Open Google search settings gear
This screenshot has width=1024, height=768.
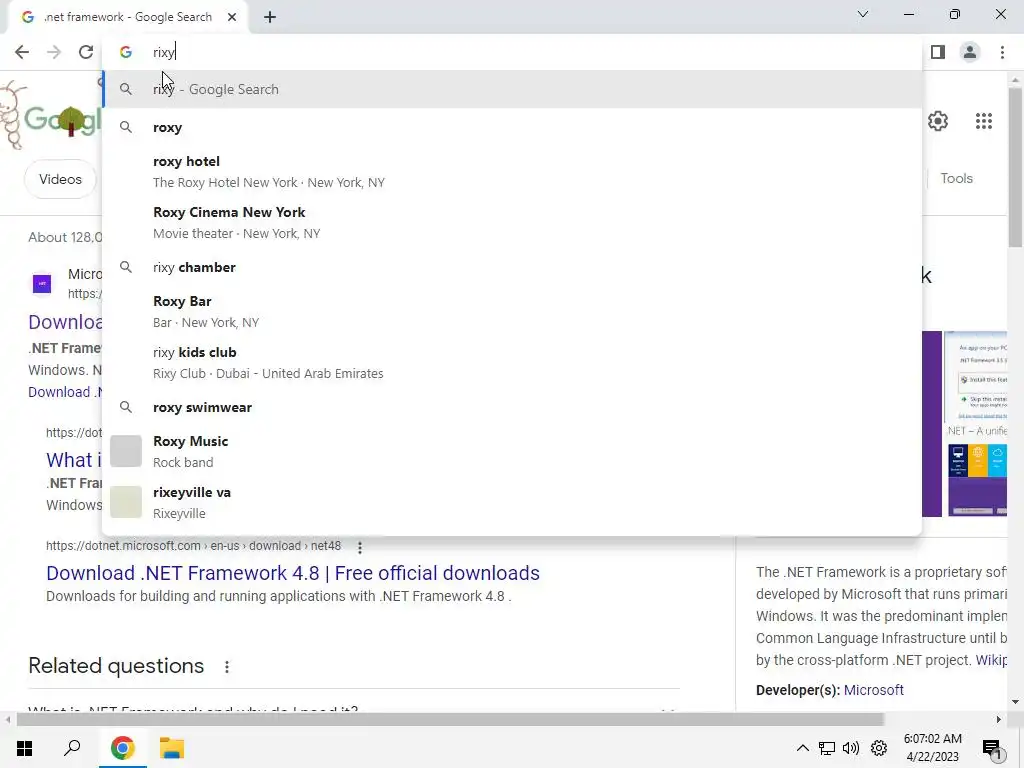938,121
